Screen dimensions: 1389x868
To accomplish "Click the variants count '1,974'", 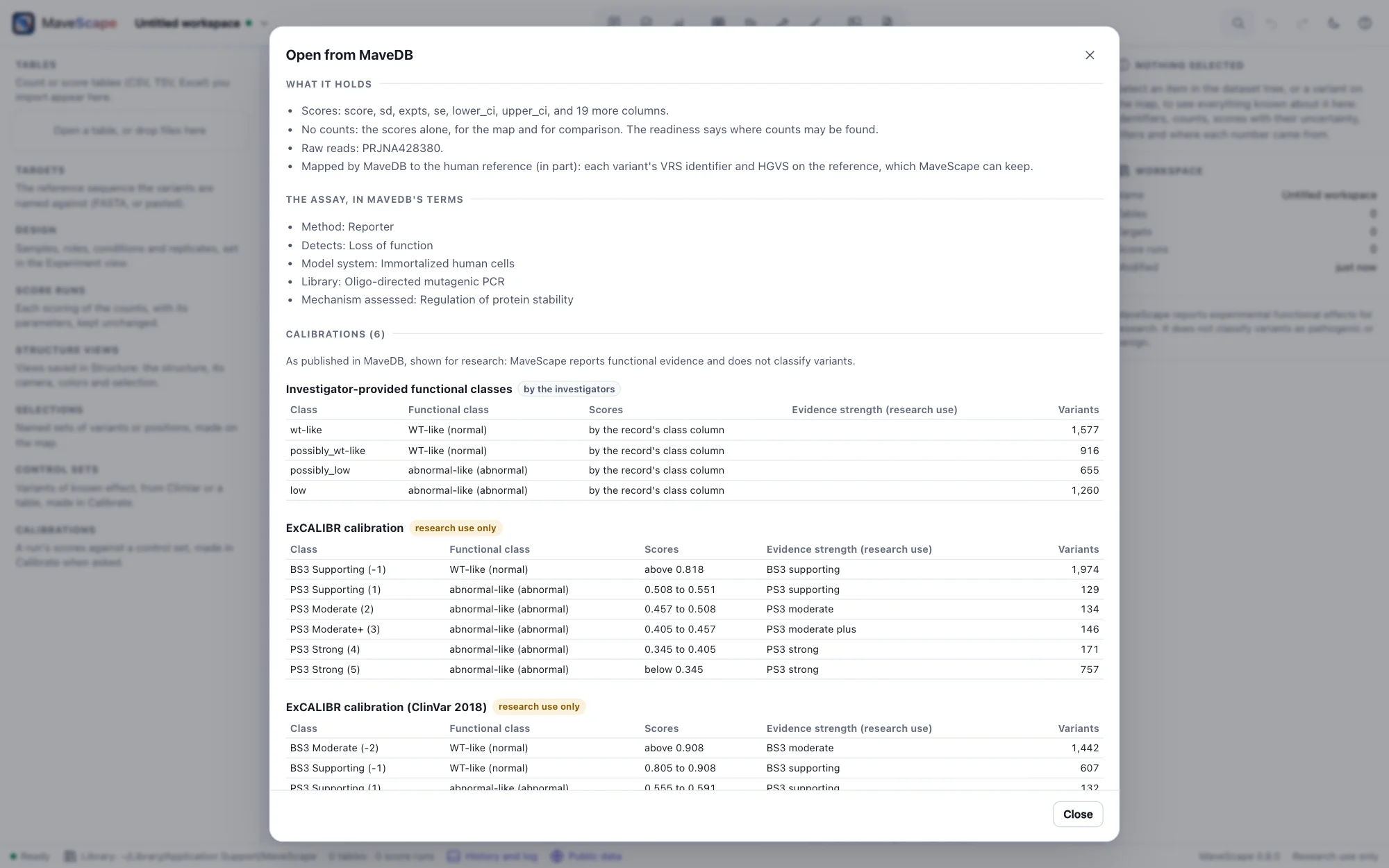I will click(x=1085, y=569).
